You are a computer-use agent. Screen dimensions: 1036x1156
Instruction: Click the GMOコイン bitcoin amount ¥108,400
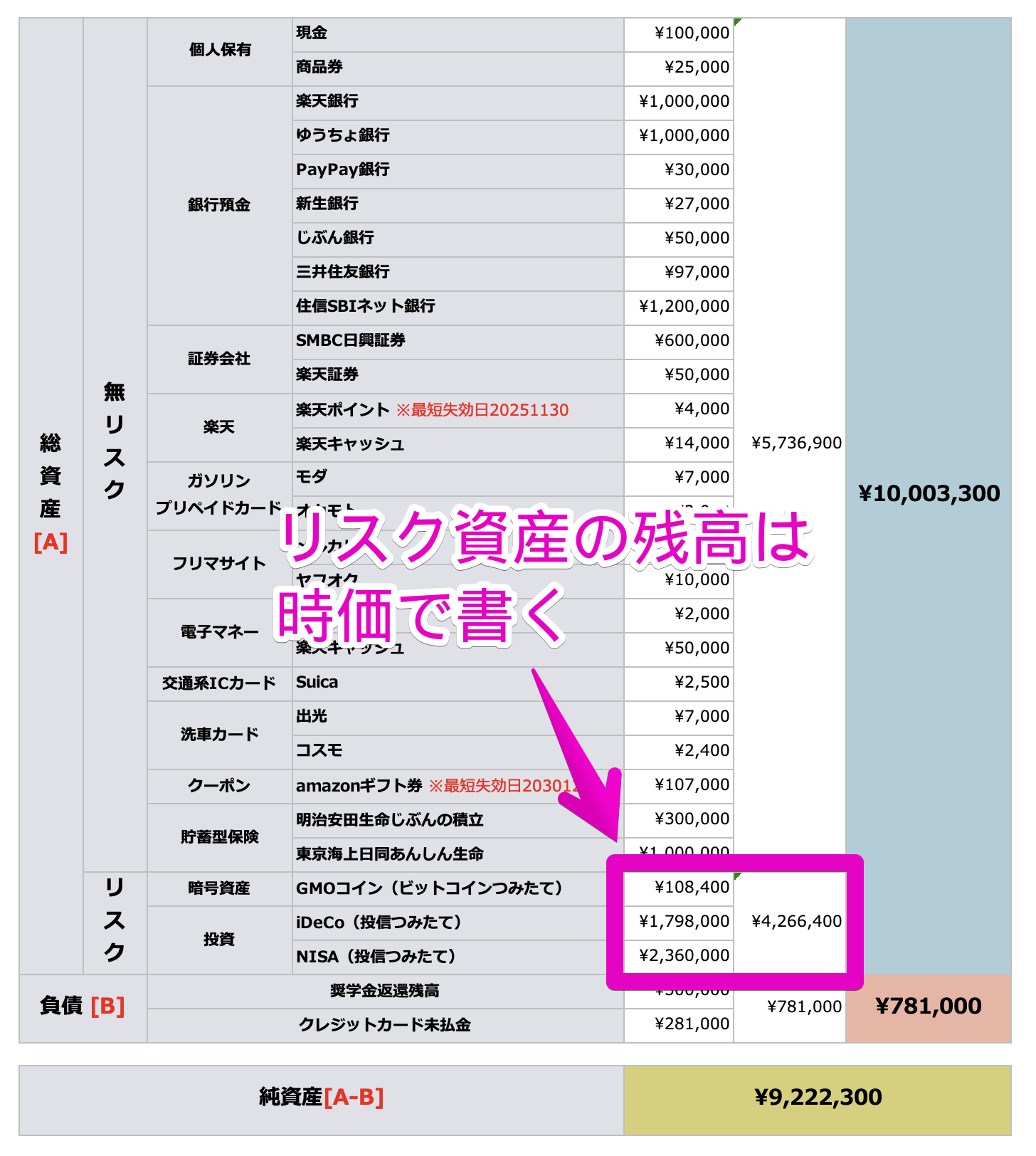point(678,888)
